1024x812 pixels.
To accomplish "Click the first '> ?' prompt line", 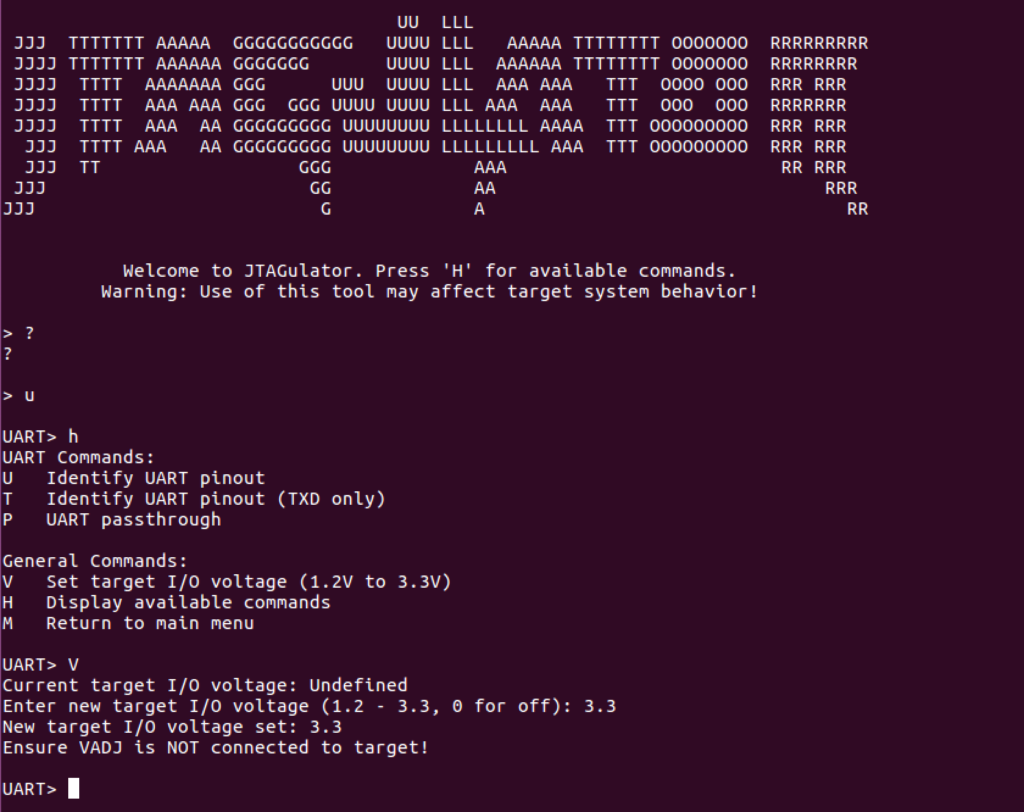I will (18, 333).
